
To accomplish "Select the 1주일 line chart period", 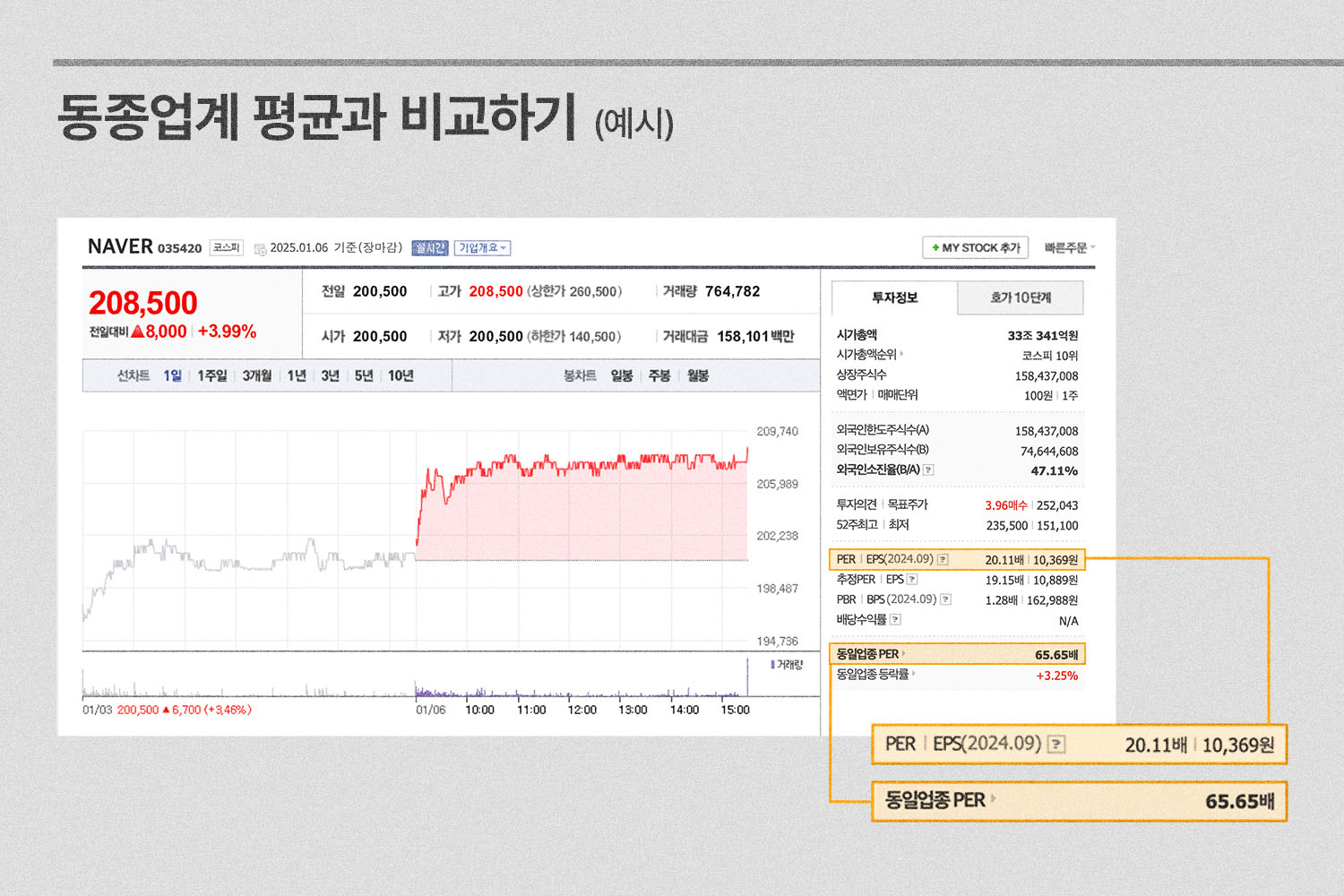I will point(211,376).
